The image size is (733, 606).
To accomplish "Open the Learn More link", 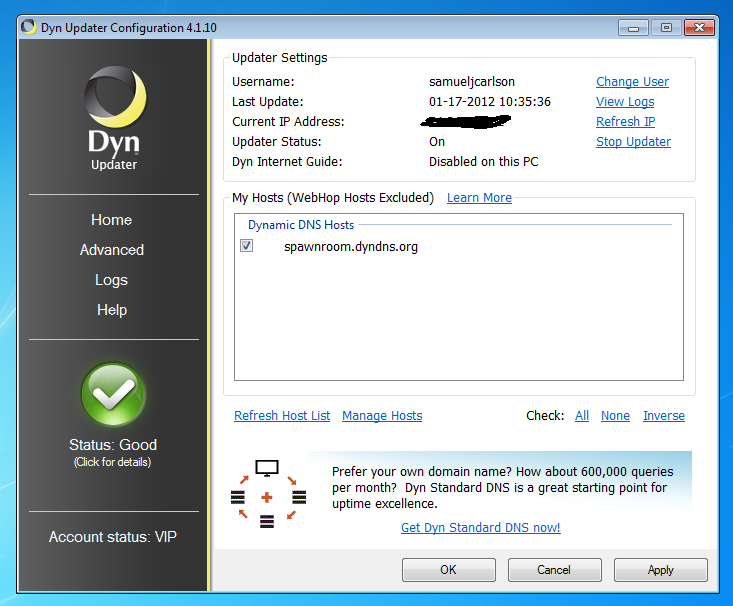I will tap(479, 198).
